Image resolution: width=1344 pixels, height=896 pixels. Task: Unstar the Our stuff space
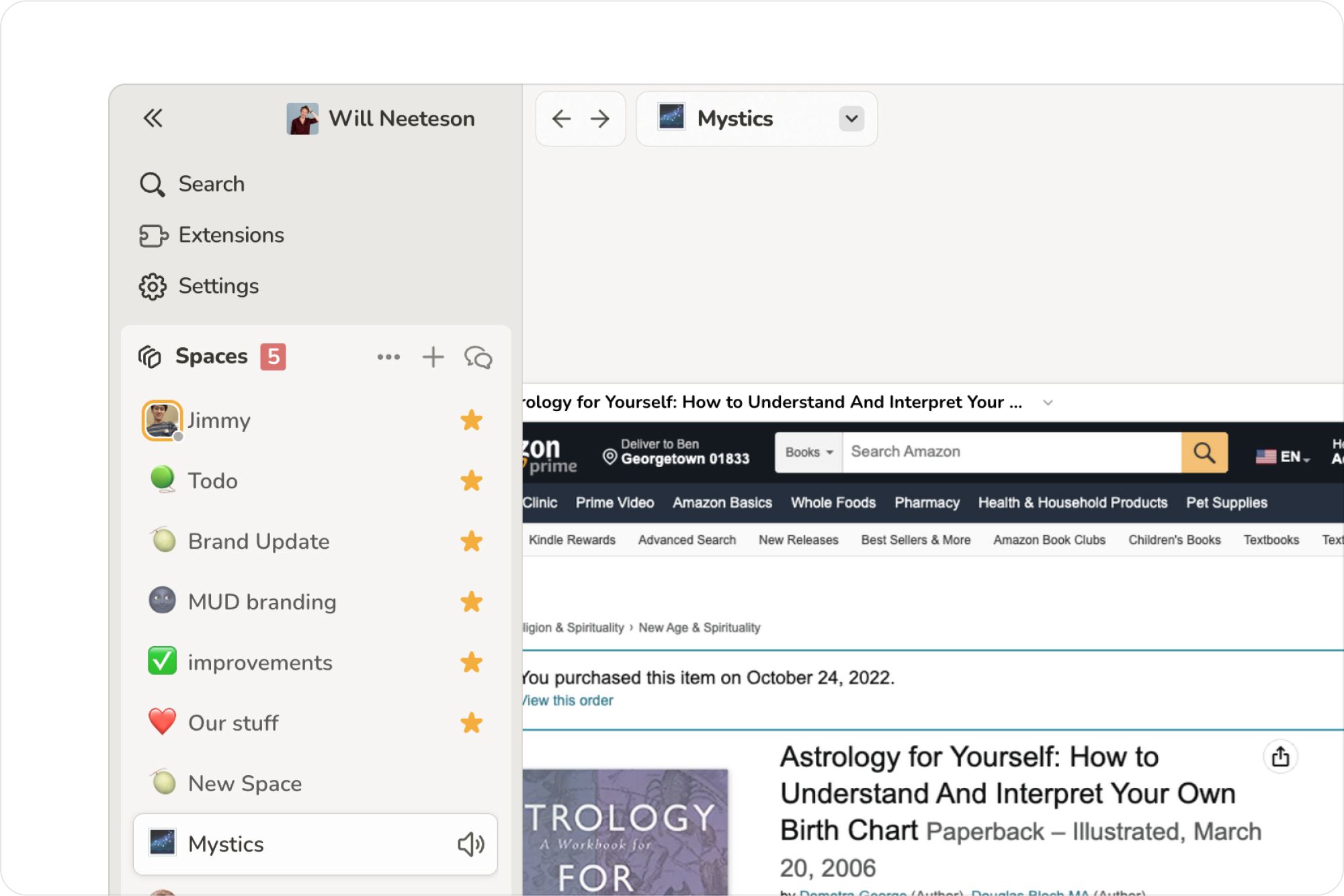[x=472, y=723]
